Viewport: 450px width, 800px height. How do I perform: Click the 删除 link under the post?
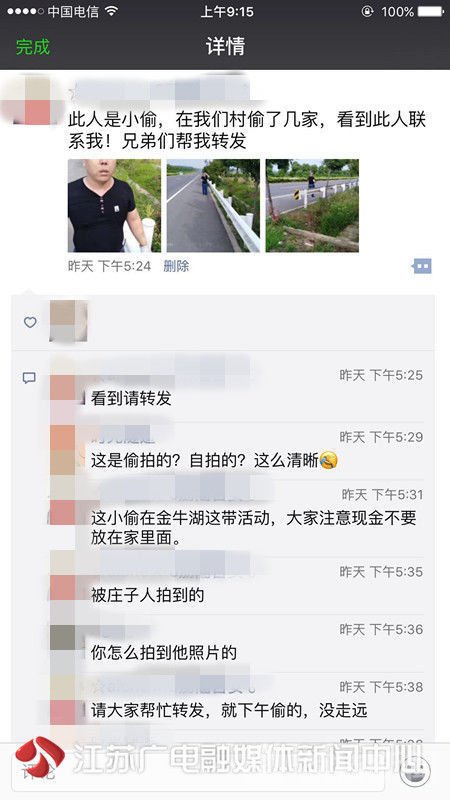176,266
